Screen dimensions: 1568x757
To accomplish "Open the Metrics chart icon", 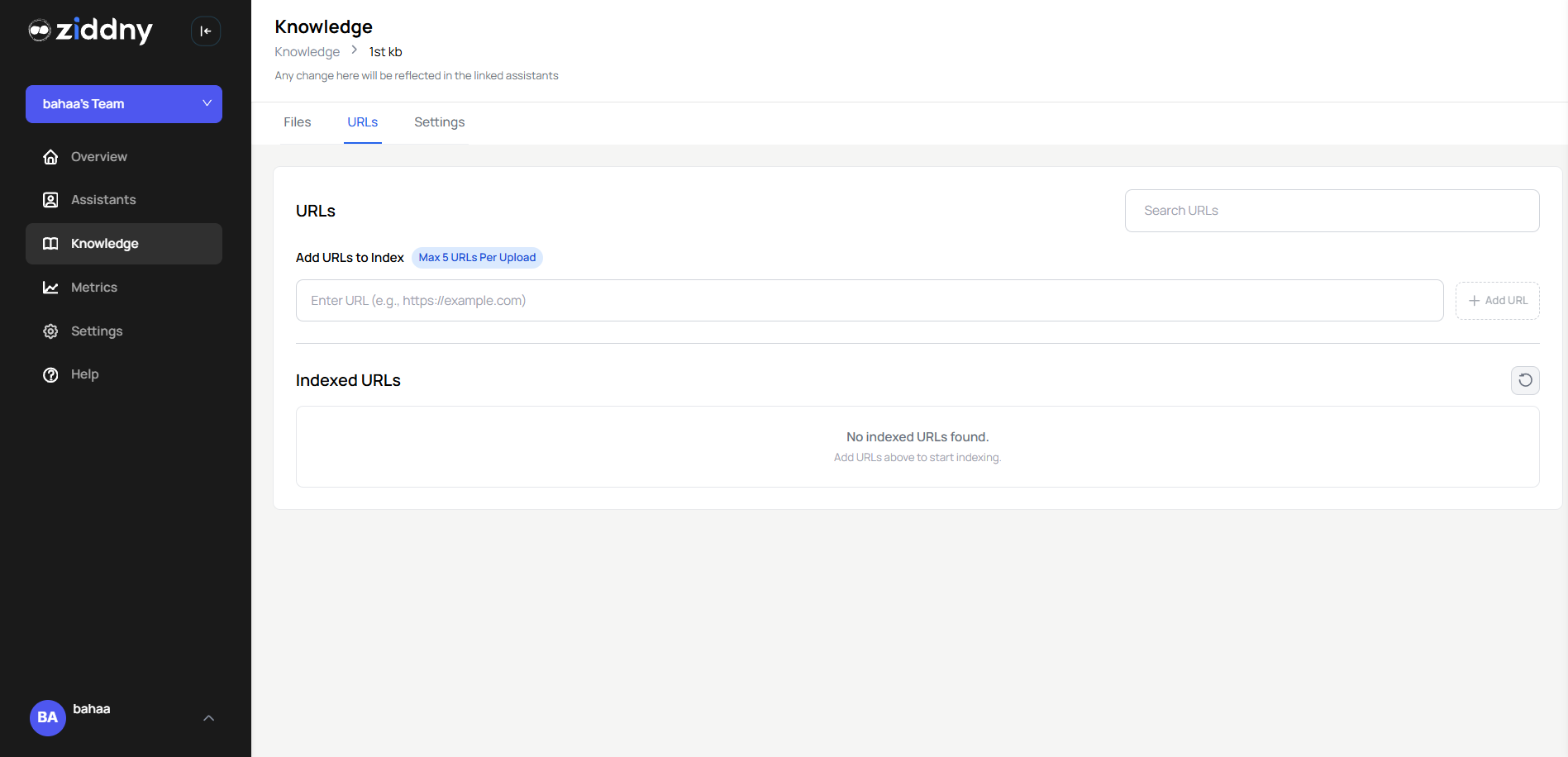I will pos(50,287).
